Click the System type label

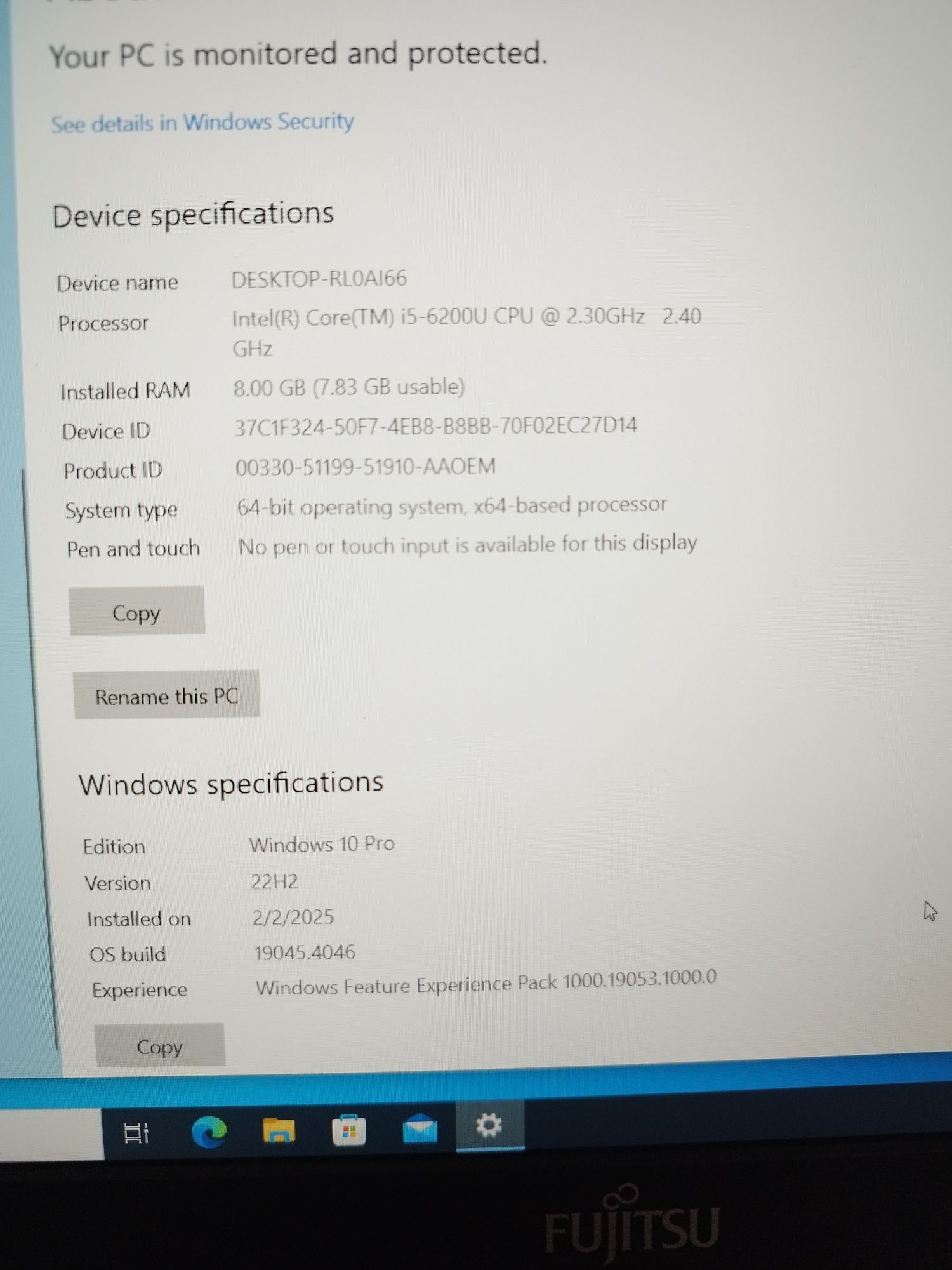point(121,511)
